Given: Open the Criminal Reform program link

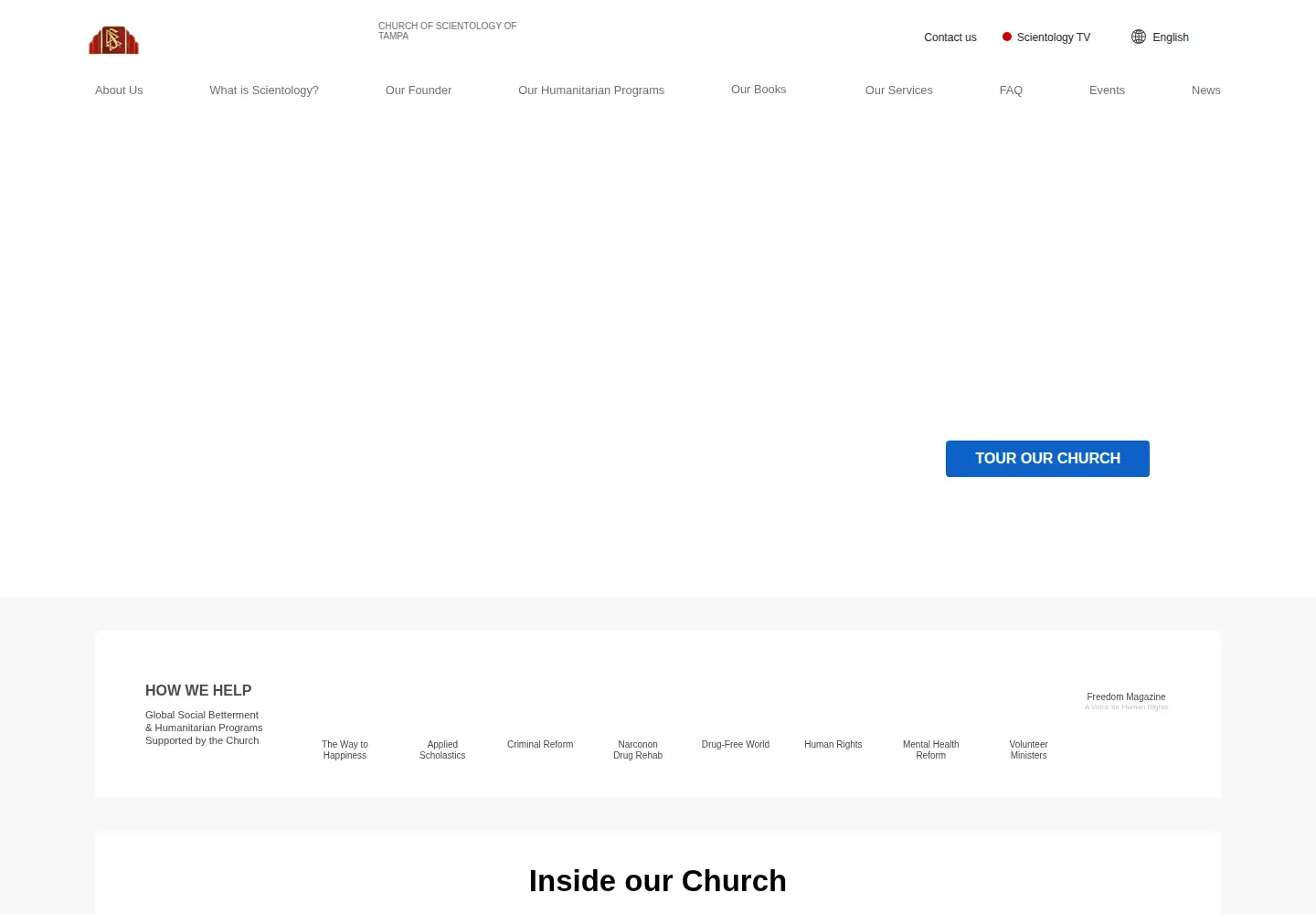Looking at the screenshot, I should tap(540, 745).
